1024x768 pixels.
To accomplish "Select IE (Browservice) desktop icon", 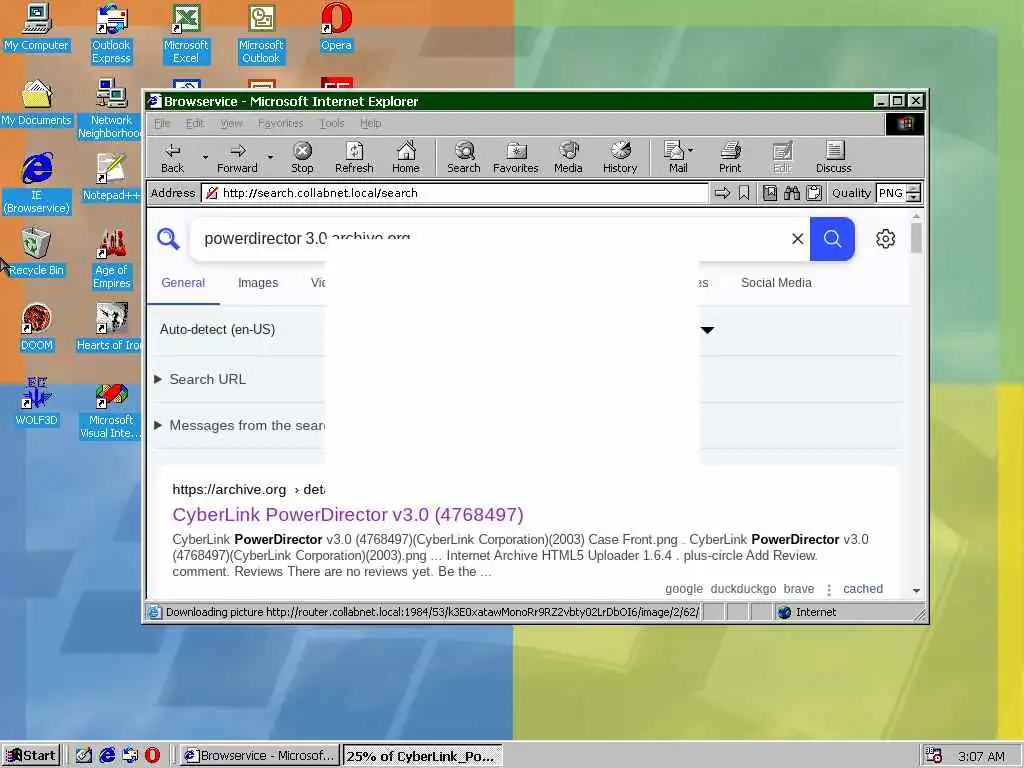I will [x=36, y=184].
